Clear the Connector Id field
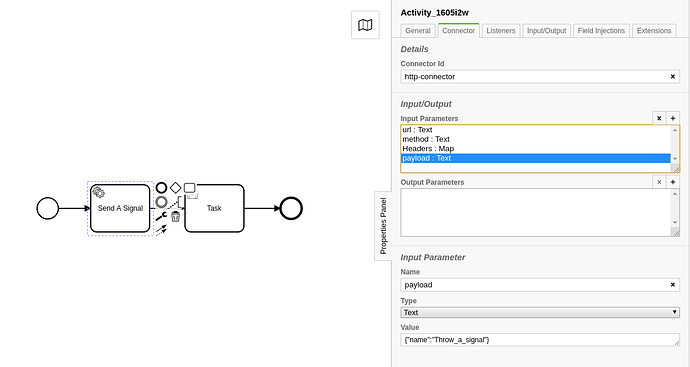 click(x=672, y=77)
